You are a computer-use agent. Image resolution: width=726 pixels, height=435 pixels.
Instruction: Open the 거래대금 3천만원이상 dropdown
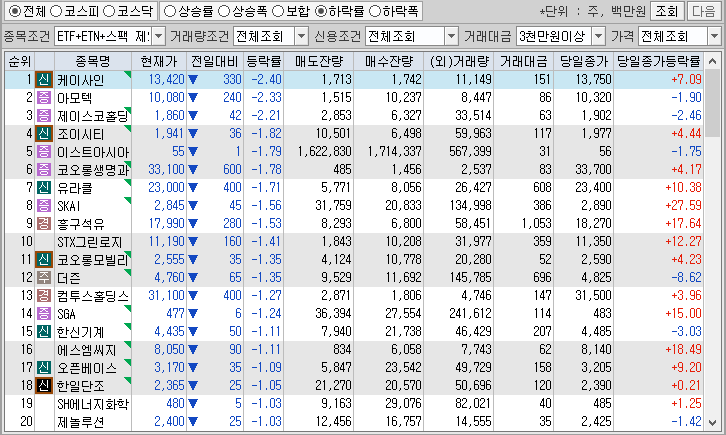coord(598,36)
